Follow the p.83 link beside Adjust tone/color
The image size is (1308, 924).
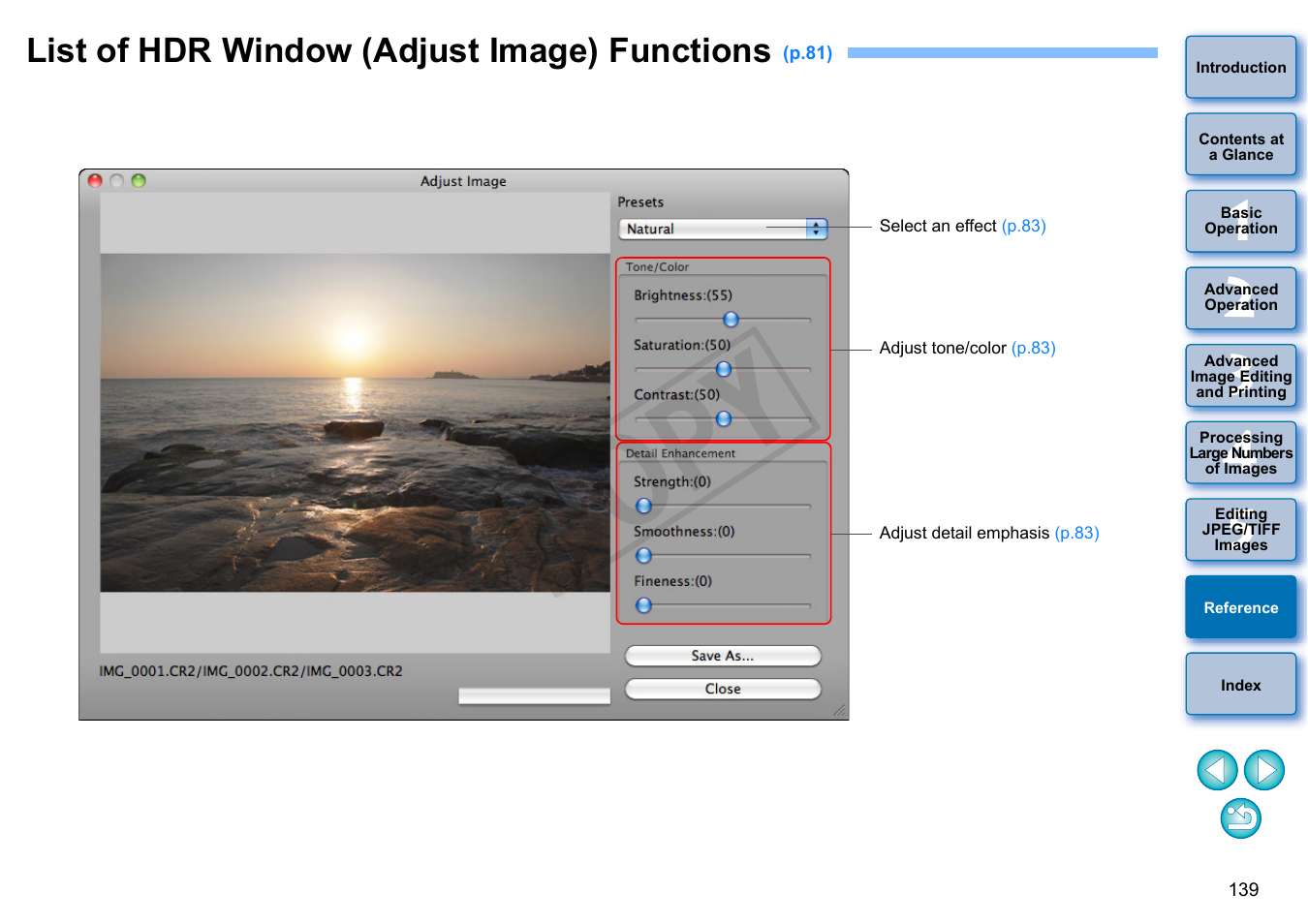click(1034, 348)
